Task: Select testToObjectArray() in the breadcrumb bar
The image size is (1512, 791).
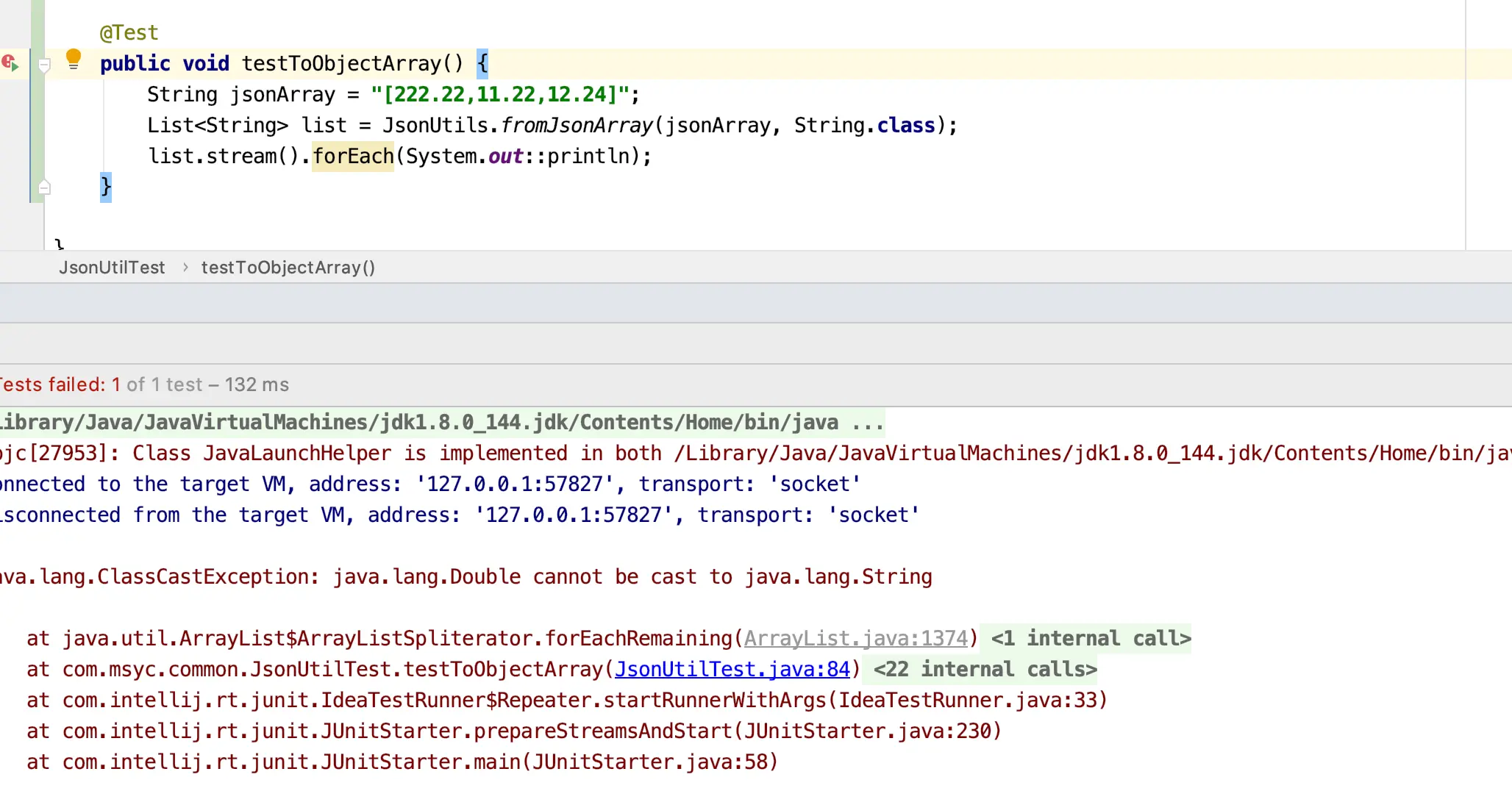Action: [x=288, y=268]
